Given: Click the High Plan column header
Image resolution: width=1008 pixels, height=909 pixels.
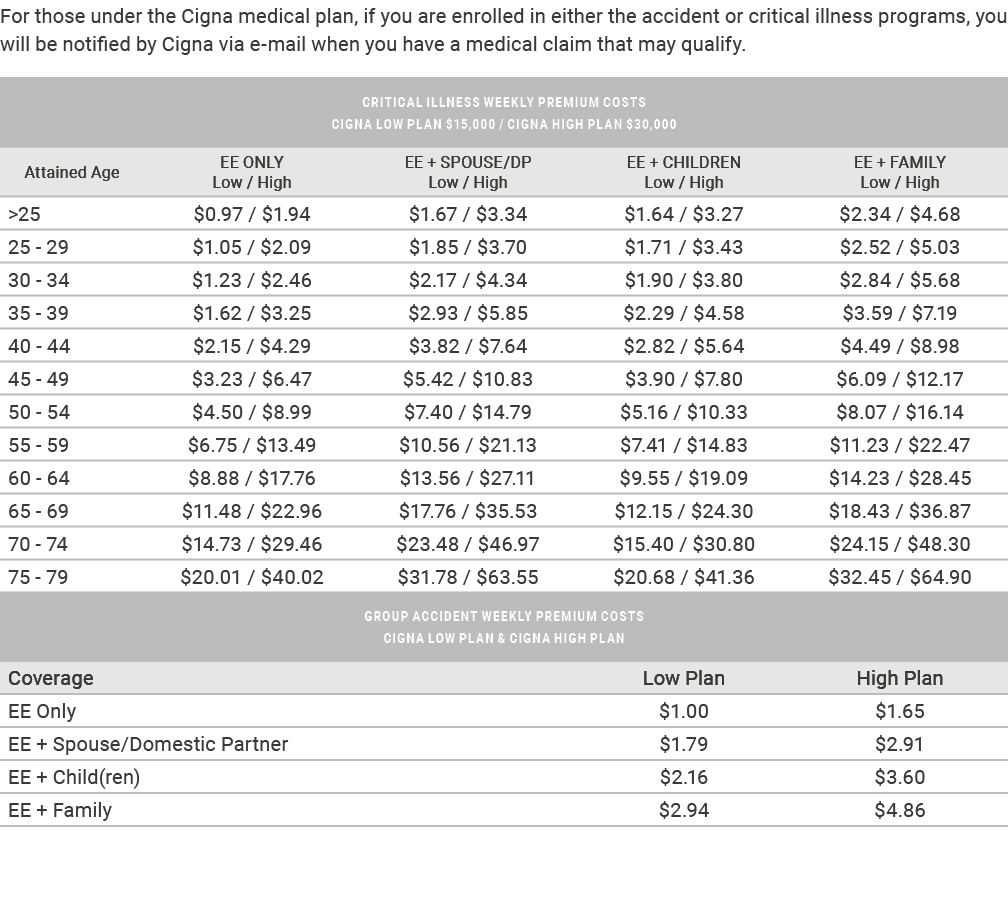Looking at the screenshot, I should [900, 678].
